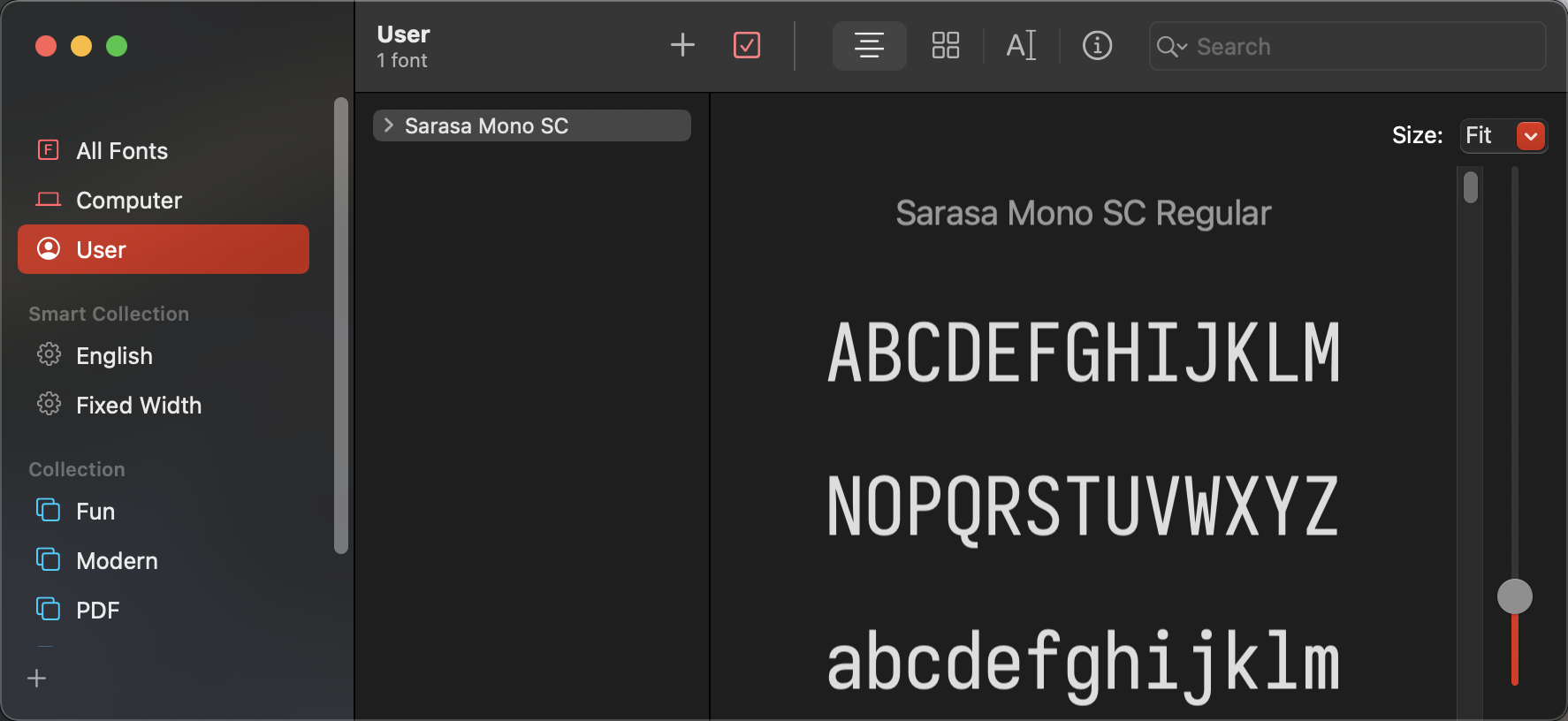The image size is (1568, 721).
Task: Click the '1 font' count label
Action: [402, 61]
